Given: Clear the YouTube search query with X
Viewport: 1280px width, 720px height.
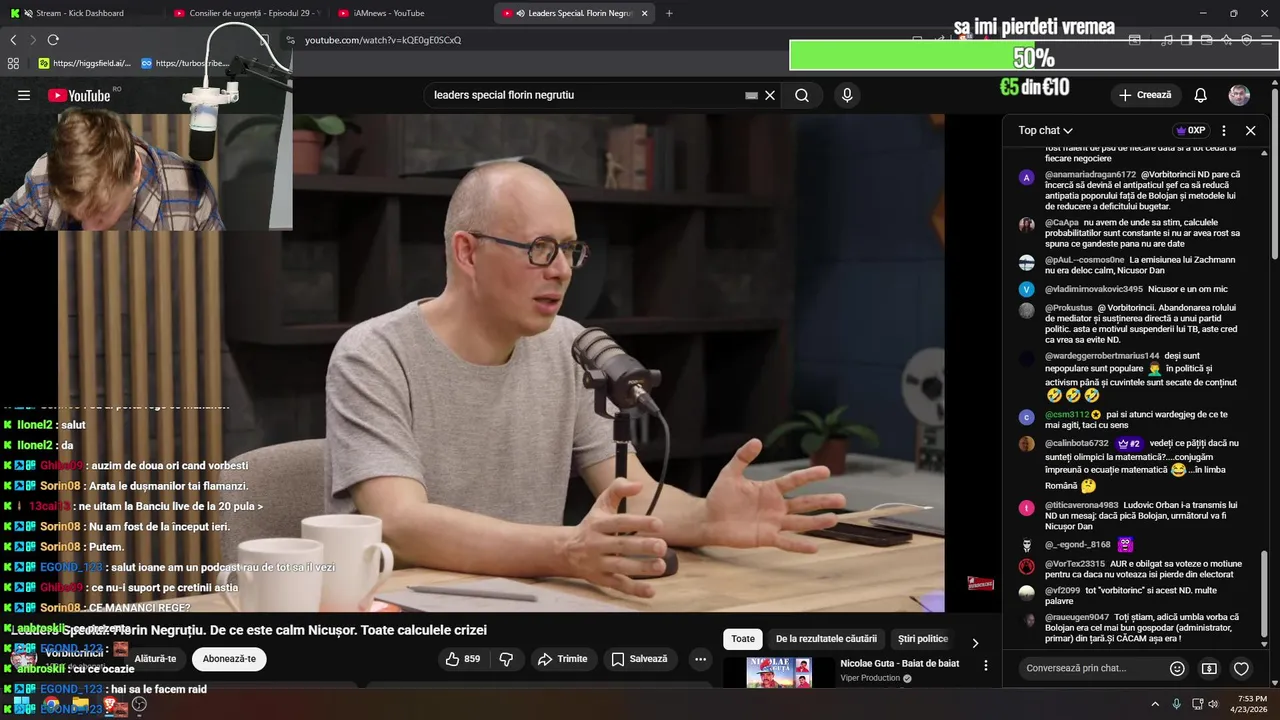Looking at the screenshot, I should 770,95.
